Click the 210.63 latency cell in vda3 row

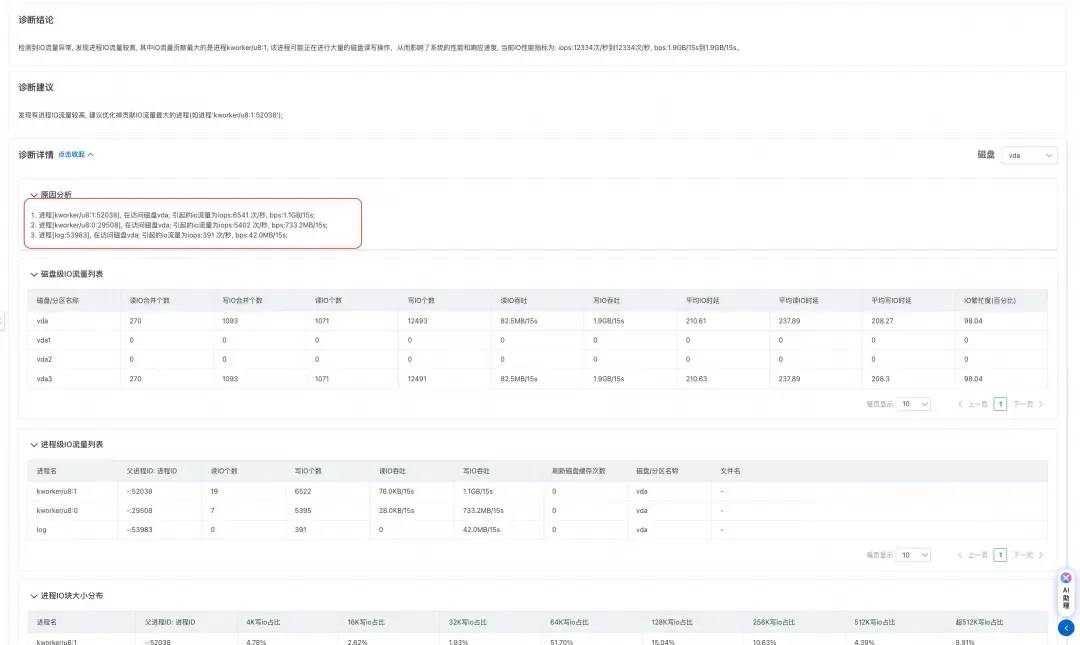coord(696,378)
